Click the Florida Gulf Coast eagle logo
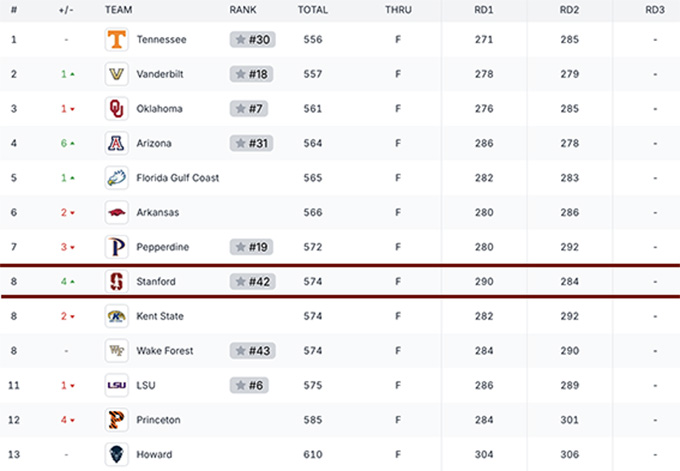 coord(117,178)
